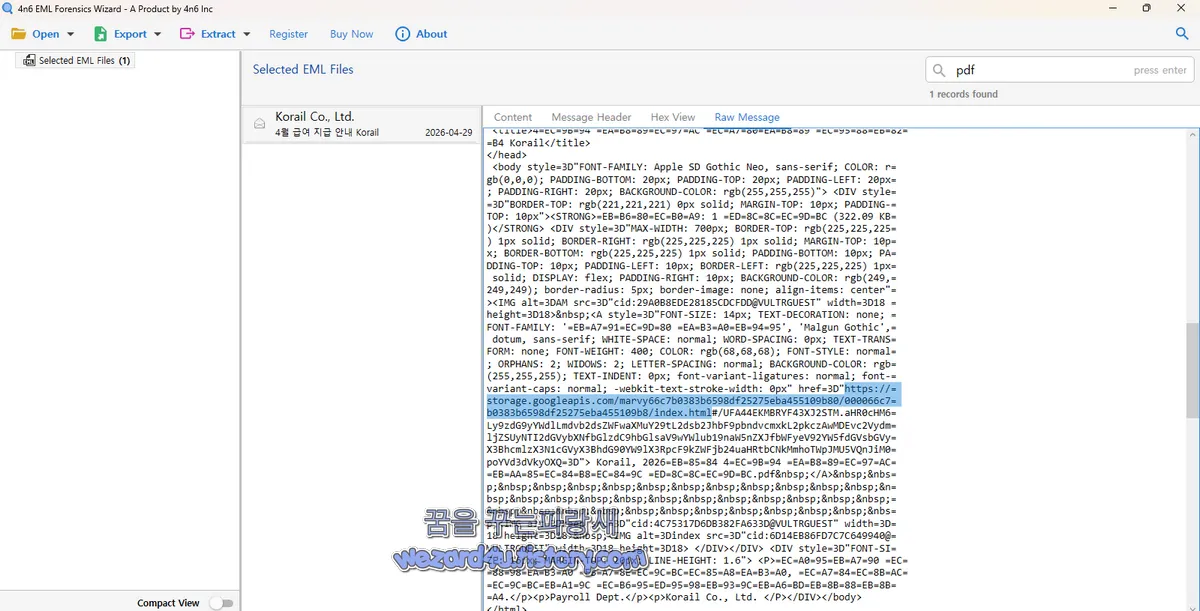
Task: Click the envelope icon beside Korail Co., Ltd.
Action: [x=260, y=124]
